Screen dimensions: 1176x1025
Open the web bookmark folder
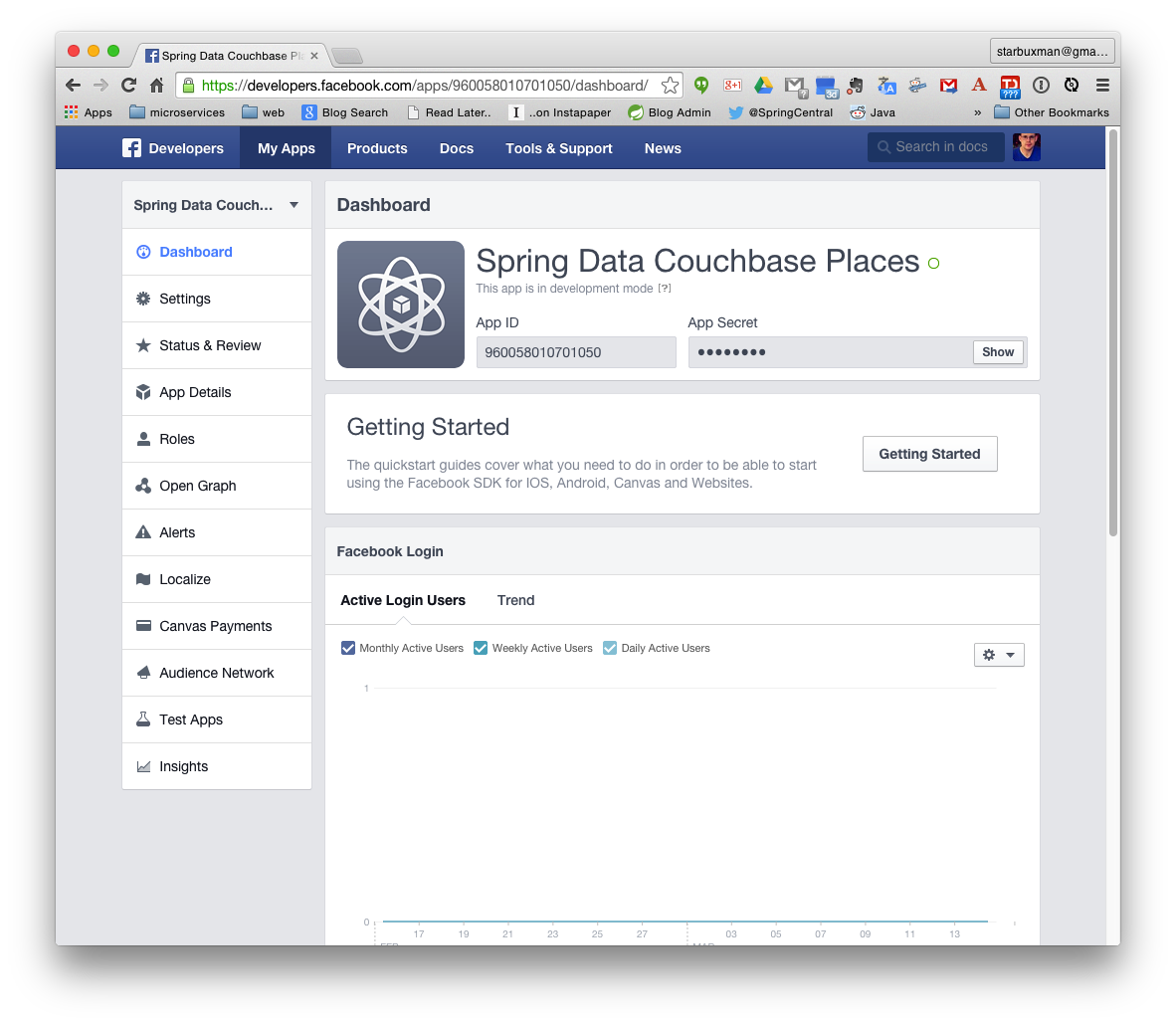pos(264,112)
